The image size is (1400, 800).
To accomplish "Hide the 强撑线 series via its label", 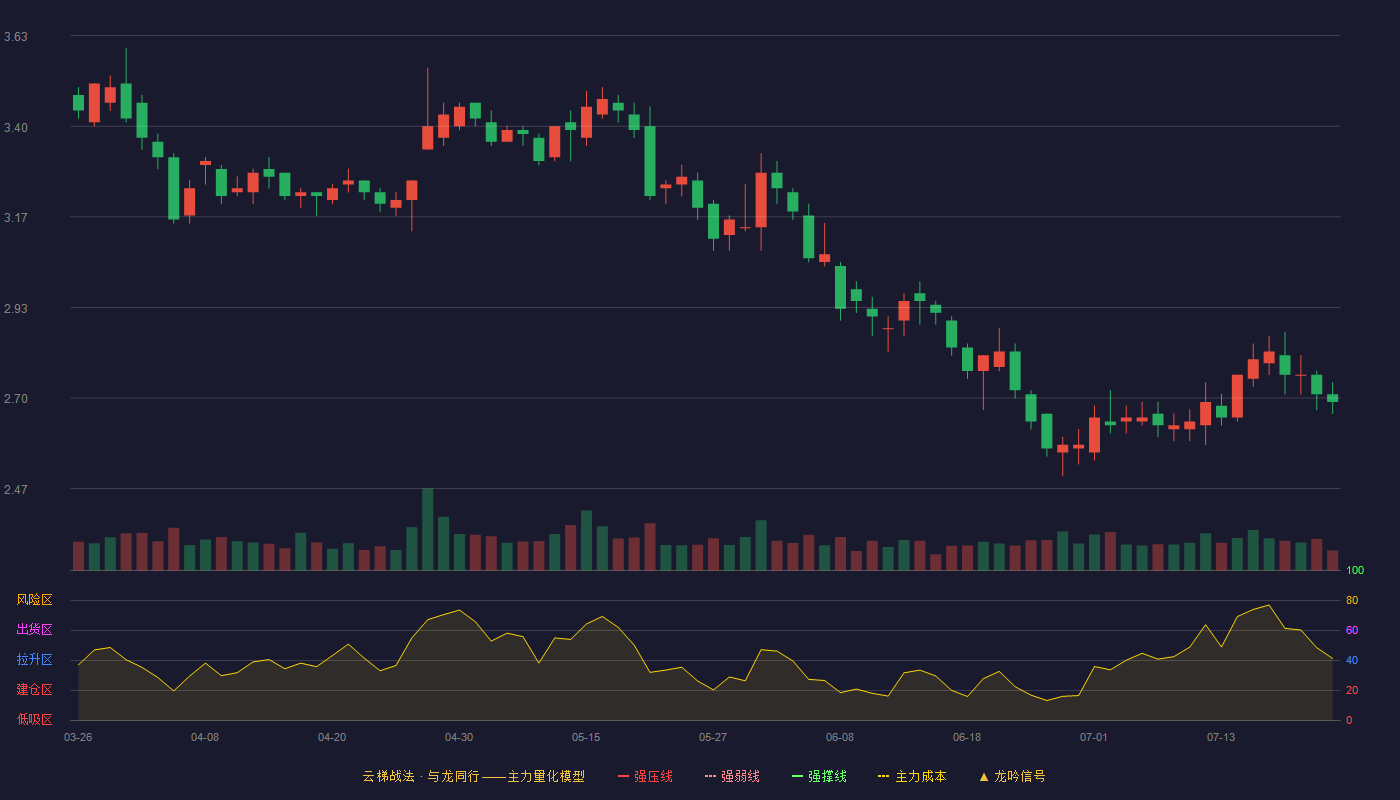I will [x=827, y=776].
